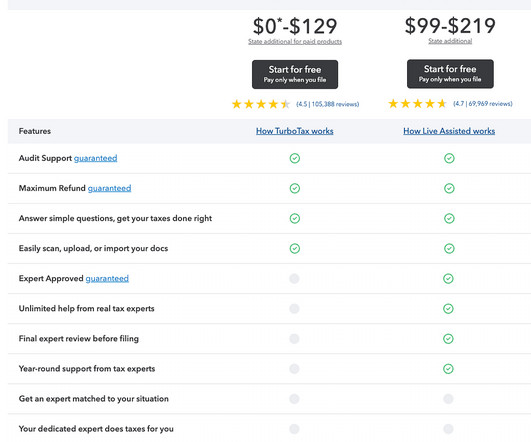Click 'Answer simple questions, get your taxes done right'

[x=115, y=218]
